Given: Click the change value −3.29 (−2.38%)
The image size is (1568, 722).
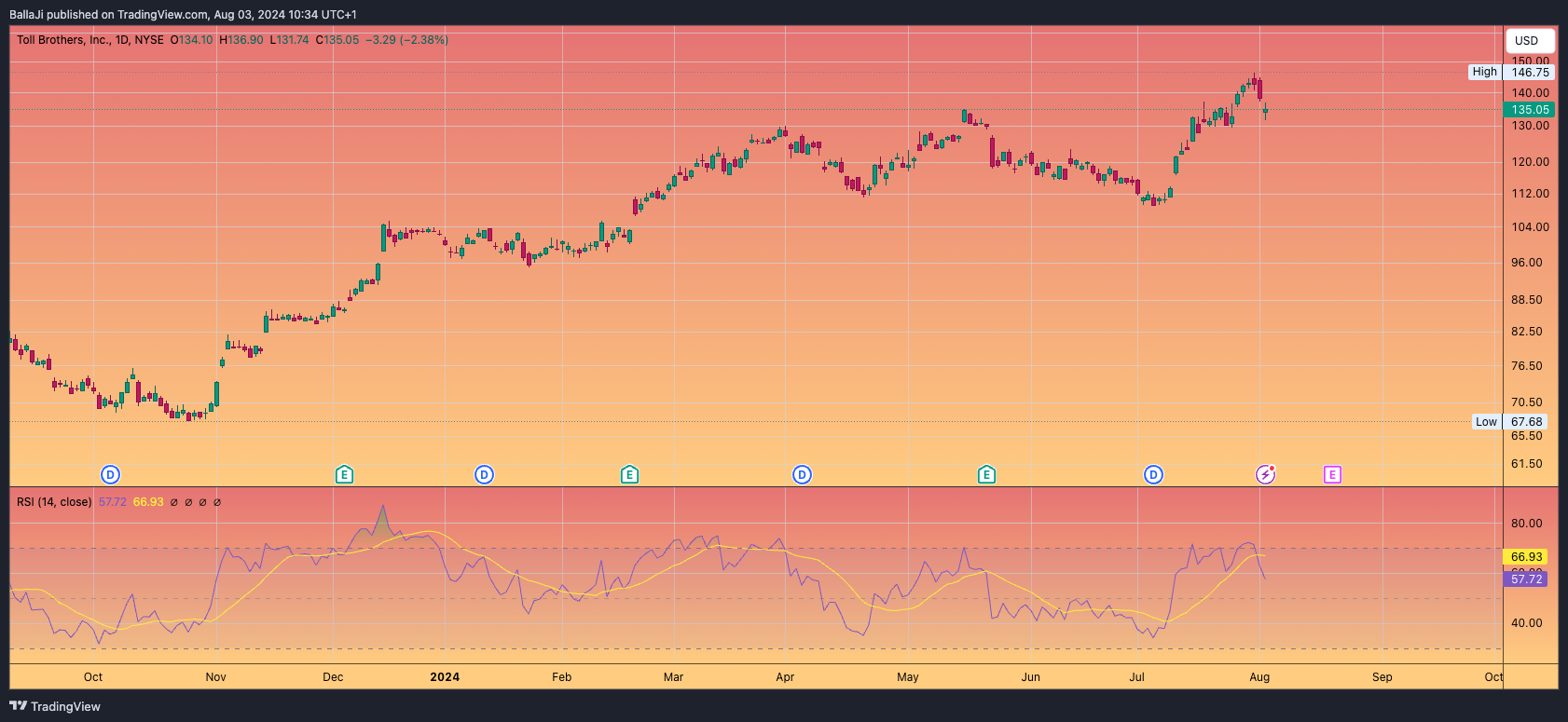Looking at the screenshot, I should tap(406, 40).
